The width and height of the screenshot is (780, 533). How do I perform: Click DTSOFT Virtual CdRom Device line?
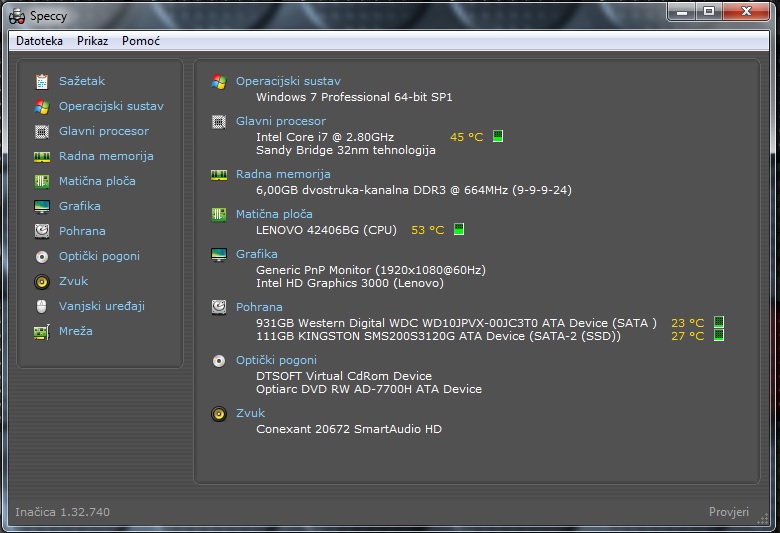click(x=344, y=376)
